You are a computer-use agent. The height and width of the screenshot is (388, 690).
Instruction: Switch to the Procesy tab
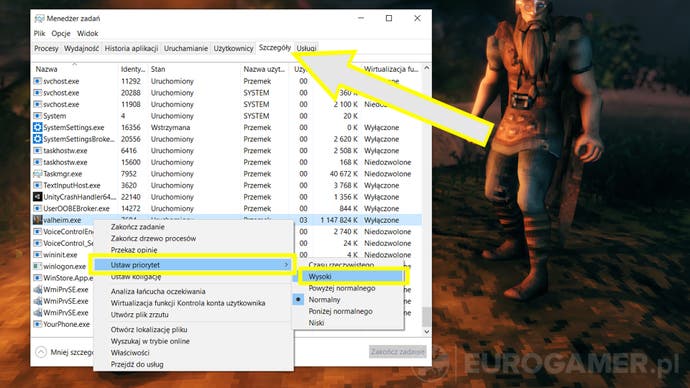click(x=46, y=48)
